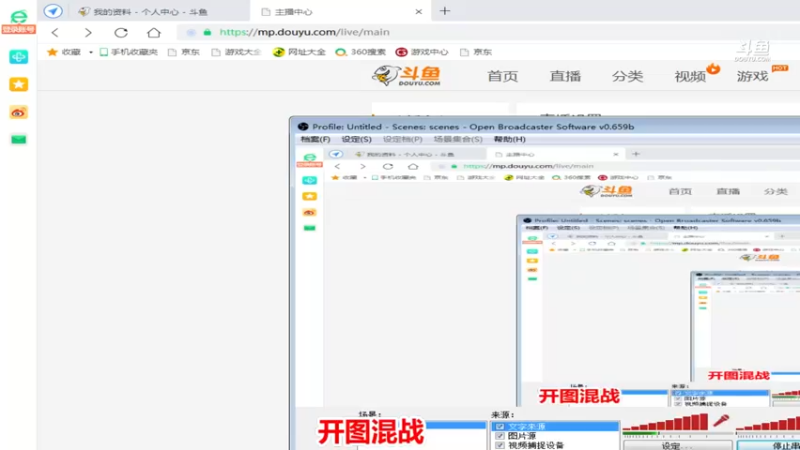Open the teal game controller sidebar icon
800x450 pixels.
[18, 57]
